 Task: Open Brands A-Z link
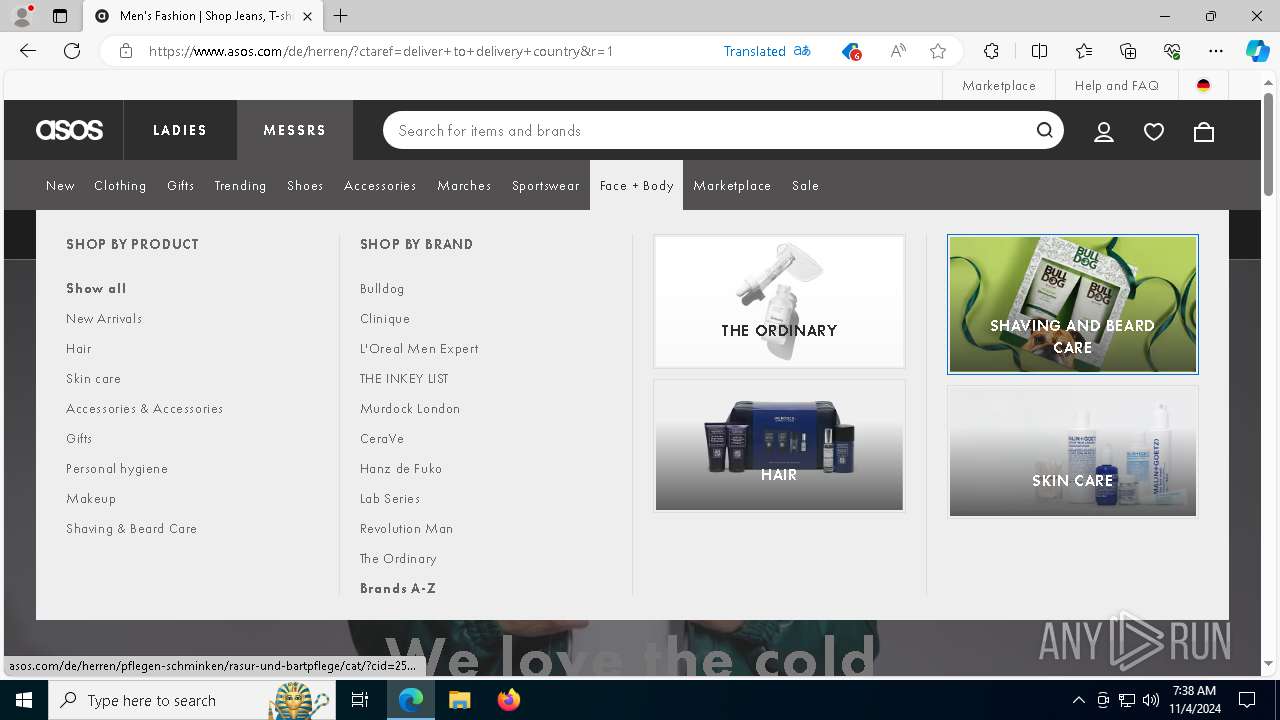click(x=398, y=588)
